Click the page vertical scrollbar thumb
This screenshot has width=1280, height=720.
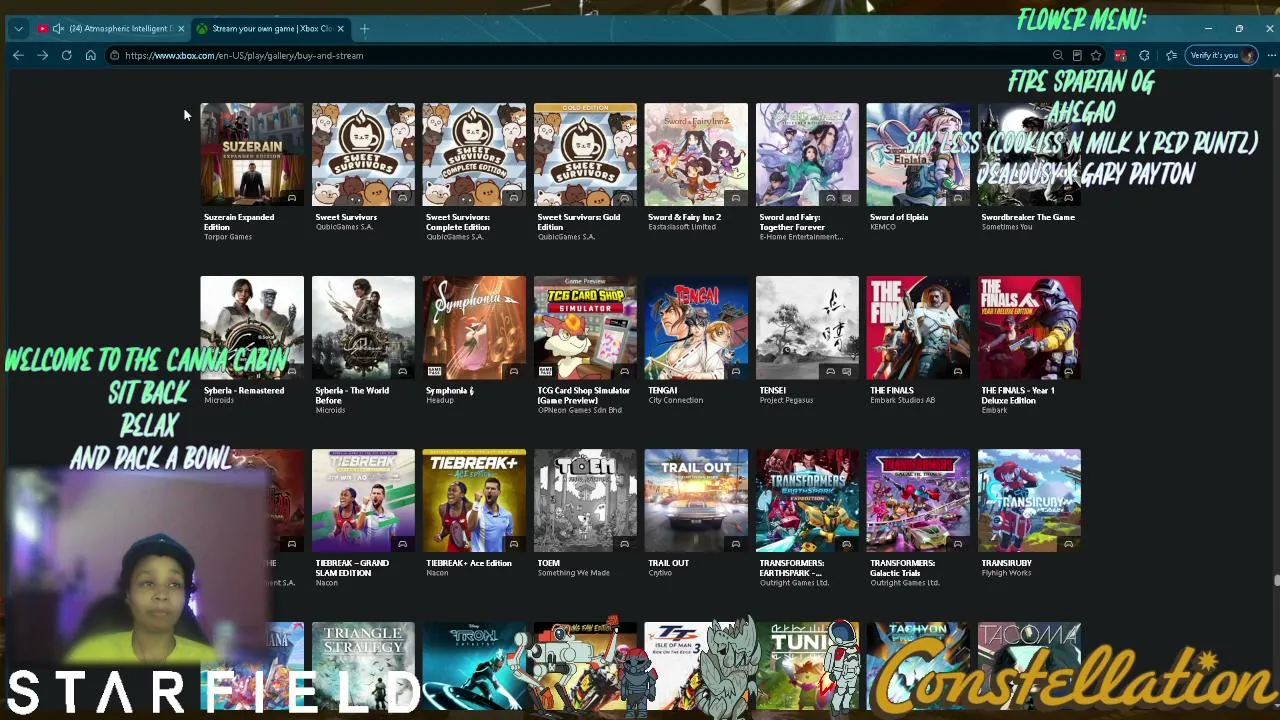click(x=1276, y=581)
